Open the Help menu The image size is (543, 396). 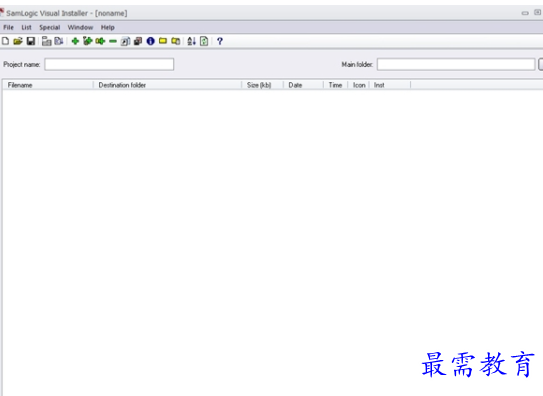[108, 27]
